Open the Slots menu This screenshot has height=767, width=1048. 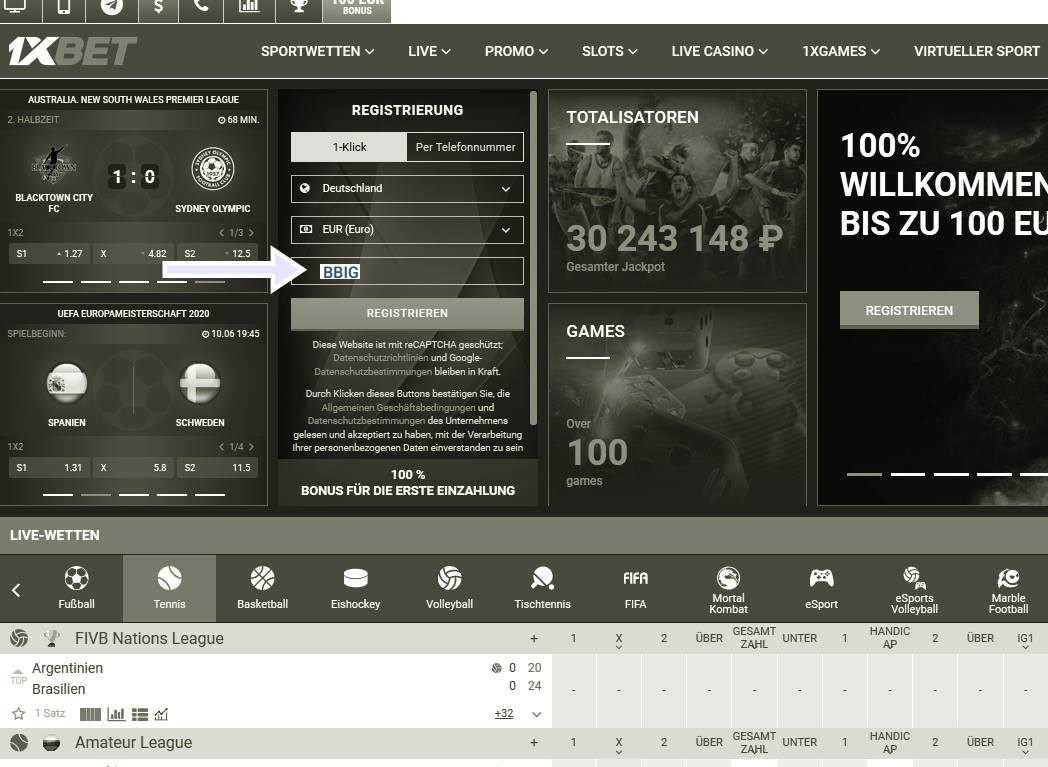(x=609, y=51)
